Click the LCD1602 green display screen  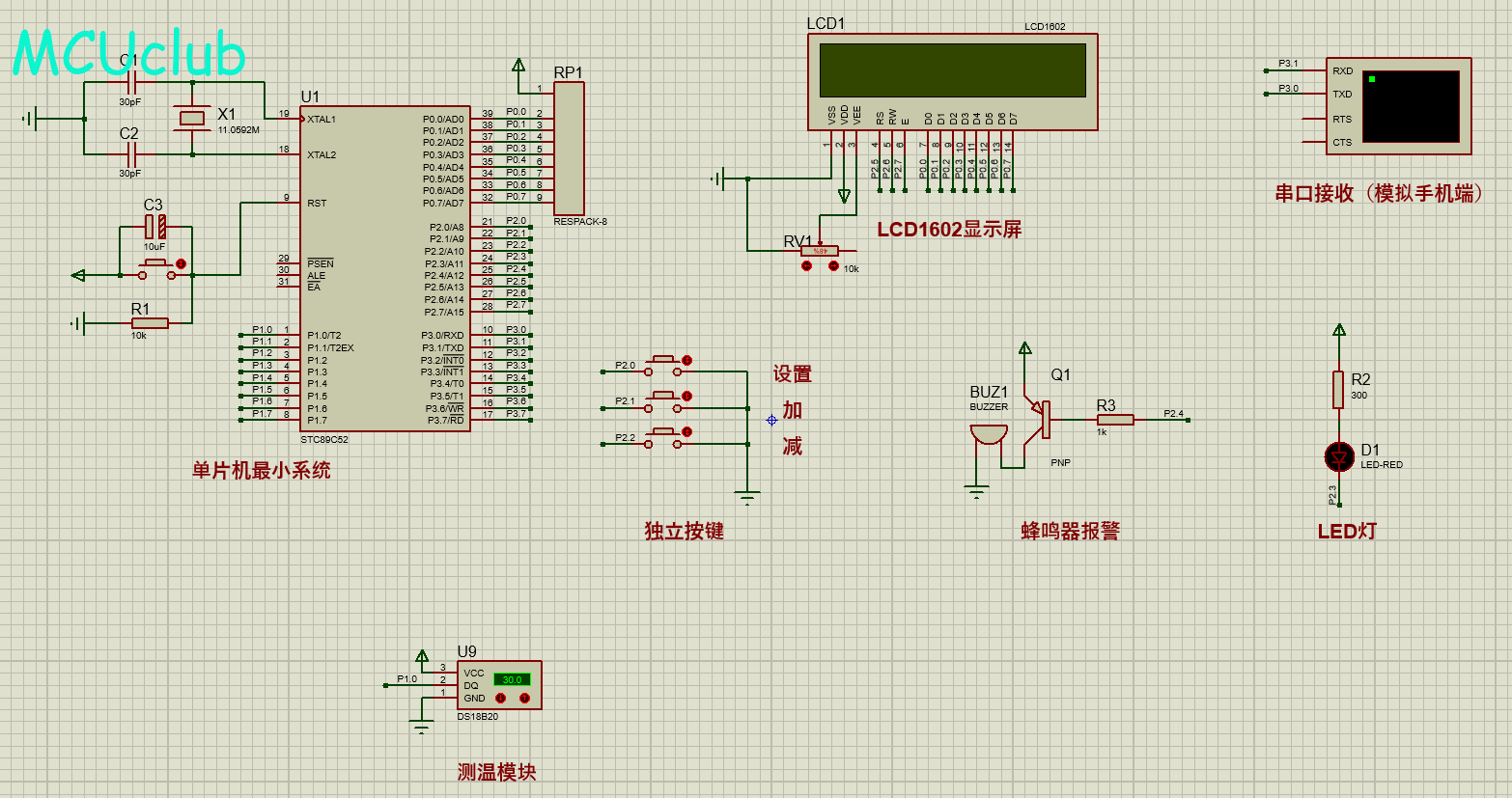click(x=952, y=70)
